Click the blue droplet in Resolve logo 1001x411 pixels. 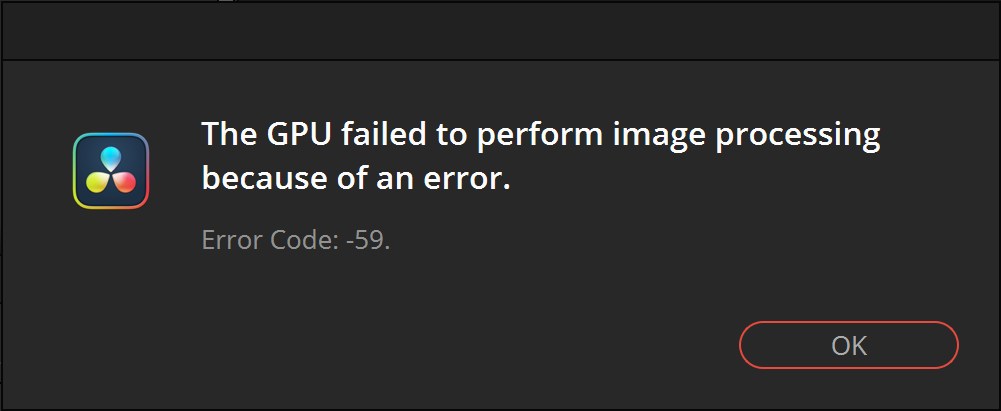coord(111,158)
